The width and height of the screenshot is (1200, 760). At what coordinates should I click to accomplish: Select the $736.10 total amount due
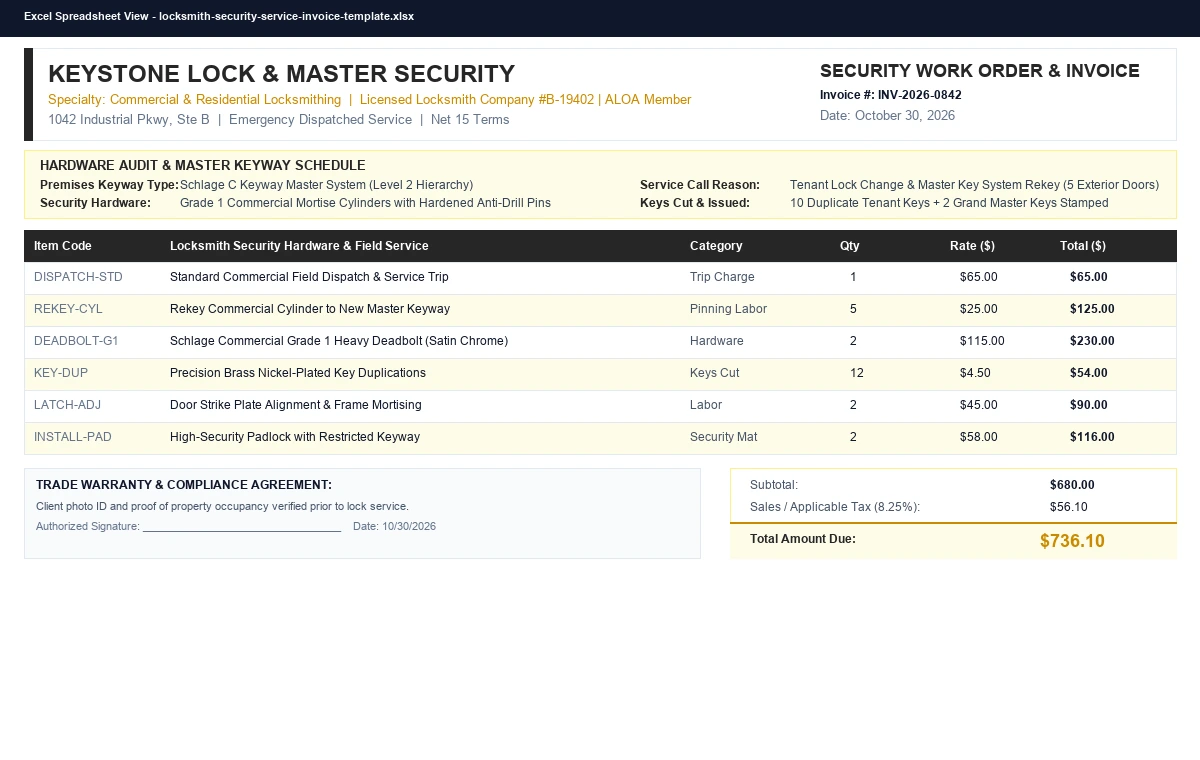tap(1072, 542)
